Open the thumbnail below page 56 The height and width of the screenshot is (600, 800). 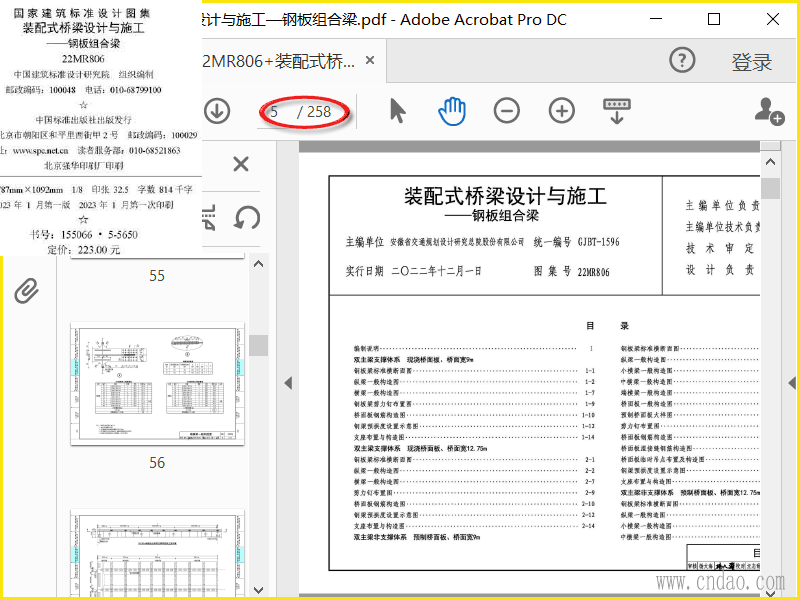click(x=158, y=554)
